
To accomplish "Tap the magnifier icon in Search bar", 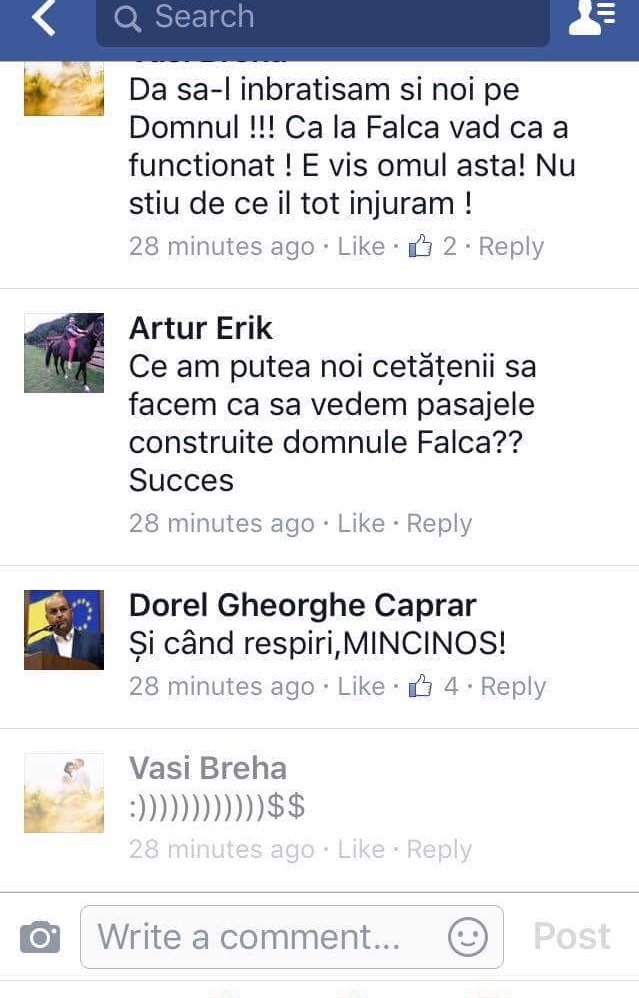I will [x=127, y=18].
